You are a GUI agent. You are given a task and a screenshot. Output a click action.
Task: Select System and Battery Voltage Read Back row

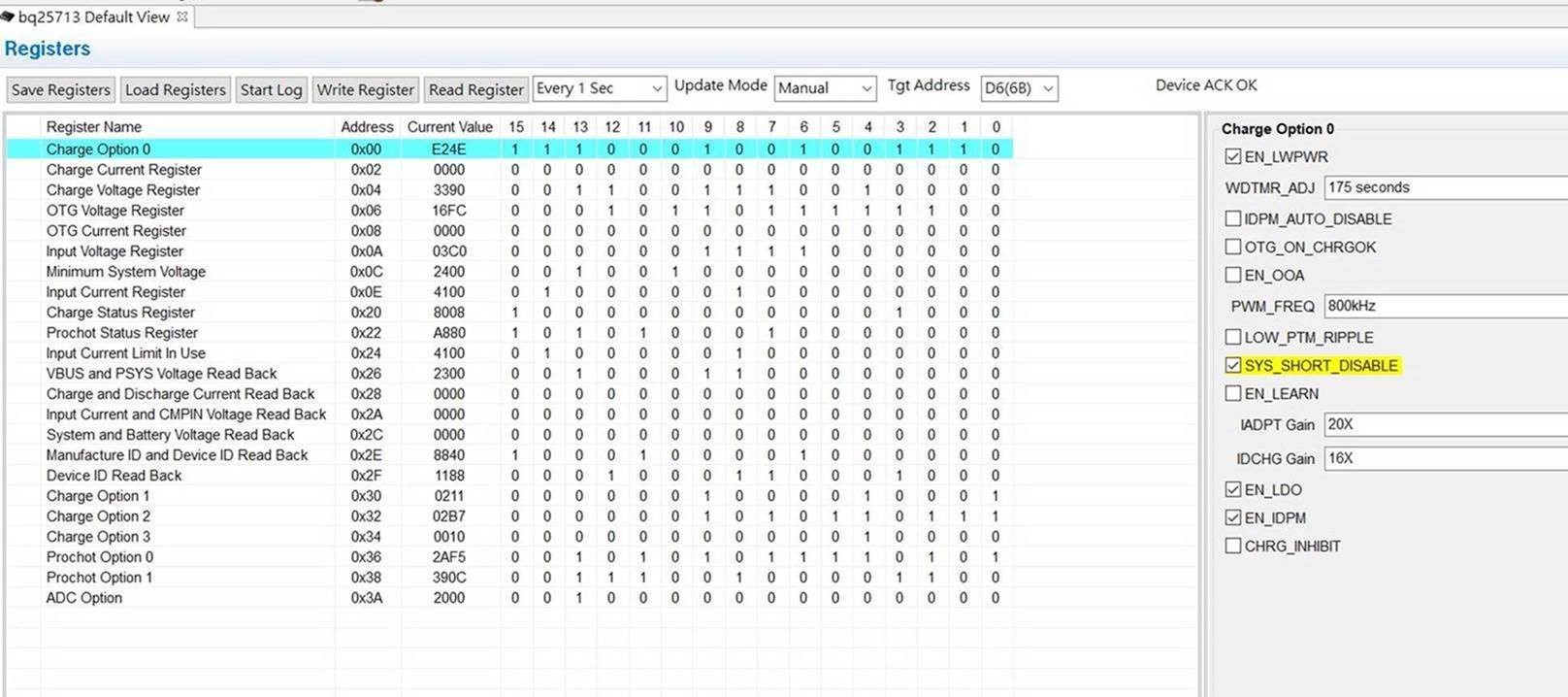click(x=509, y=435)
